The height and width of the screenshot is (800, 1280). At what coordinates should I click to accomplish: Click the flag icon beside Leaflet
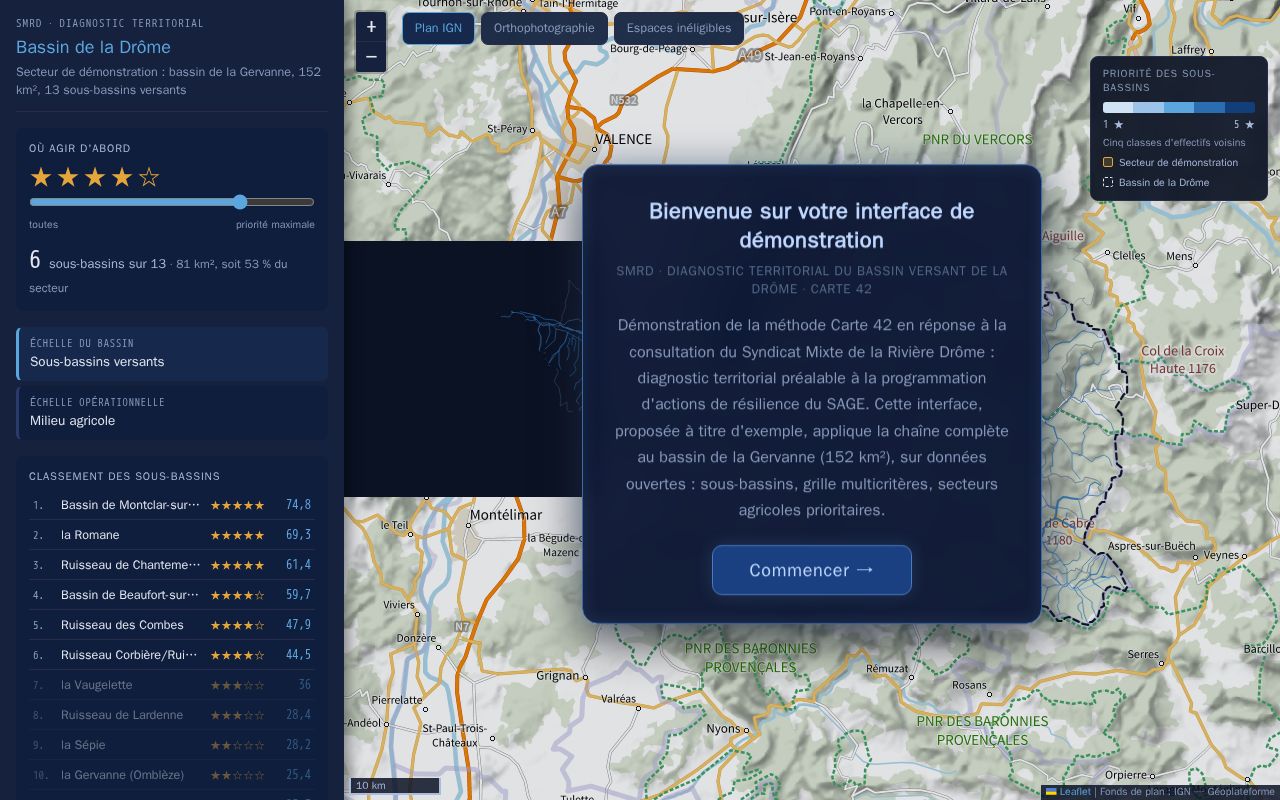1051,792
